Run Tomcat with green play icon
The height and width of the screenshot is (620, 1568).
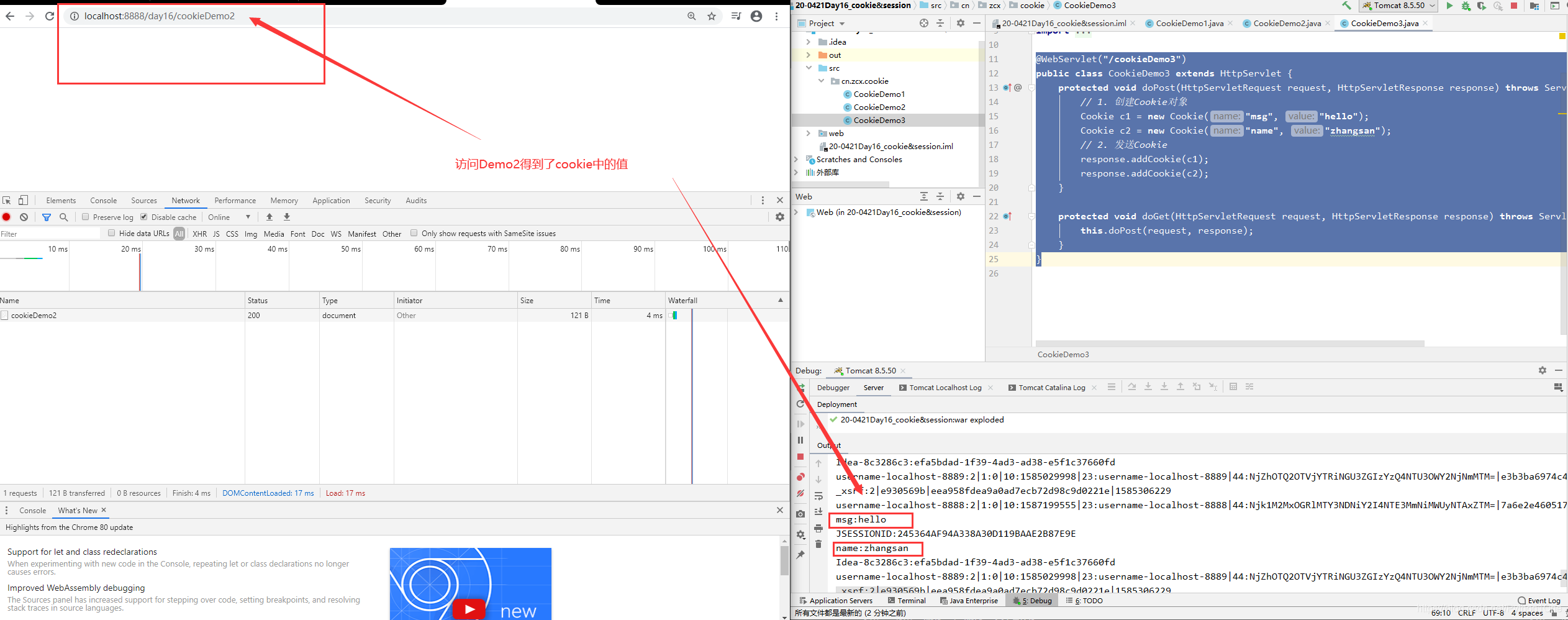pos(1449,6)
